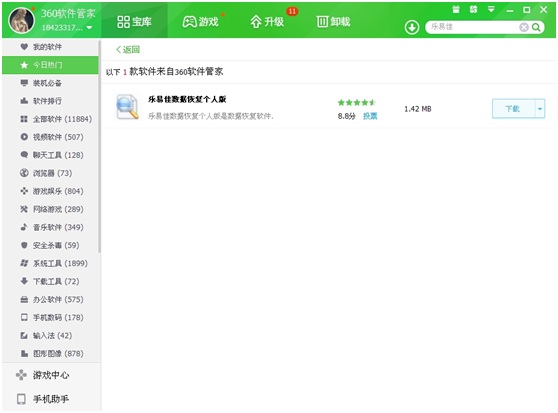The width and height of the screenshot is (558, 413).
Task: Open 聊天工具 (128) category
Action: (50, 155)
